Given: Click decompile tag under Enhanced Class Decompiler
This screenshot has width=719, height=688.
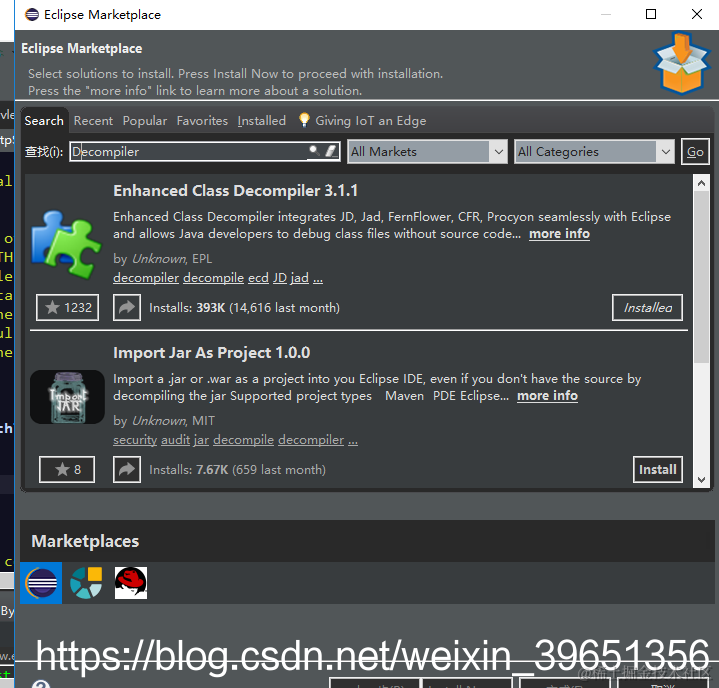Looking at the screenshot, I should tap(213, 277).
